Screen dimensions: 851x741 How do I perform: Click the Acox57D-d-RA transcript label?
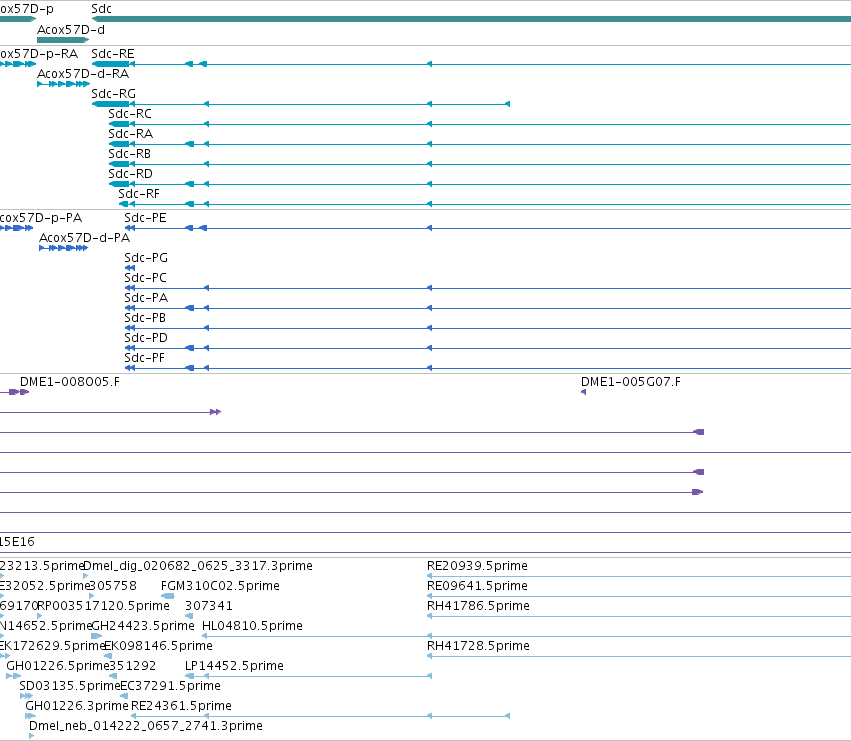click(x=83, y=74)
